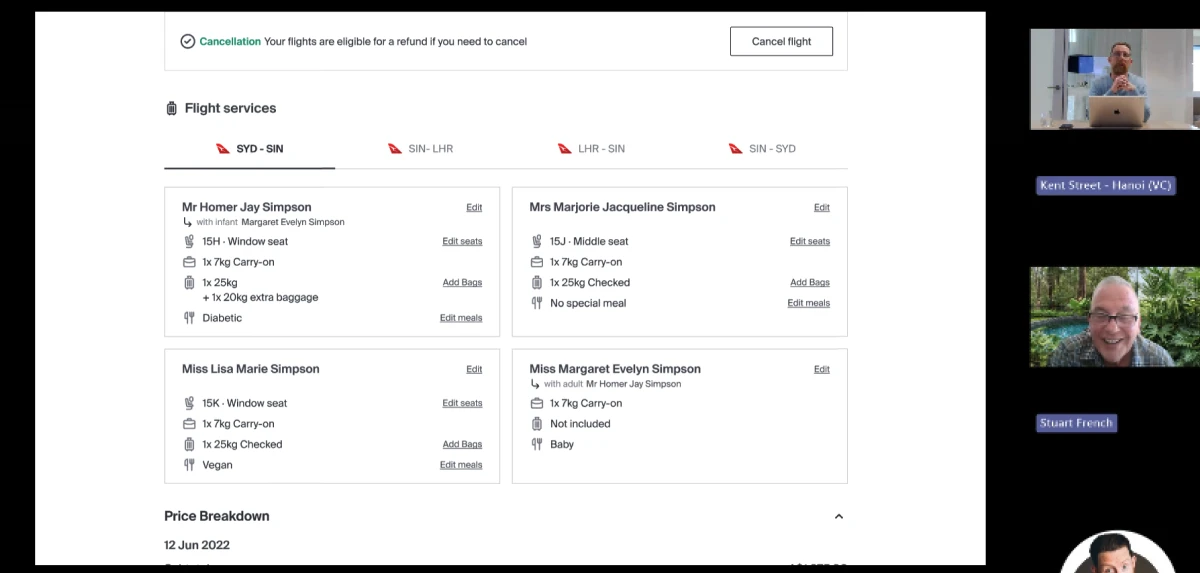This screenshot has height=573, width=1200.
Task: Click carry-on icon in Marjorie's card
Action: tap(537, 262)
